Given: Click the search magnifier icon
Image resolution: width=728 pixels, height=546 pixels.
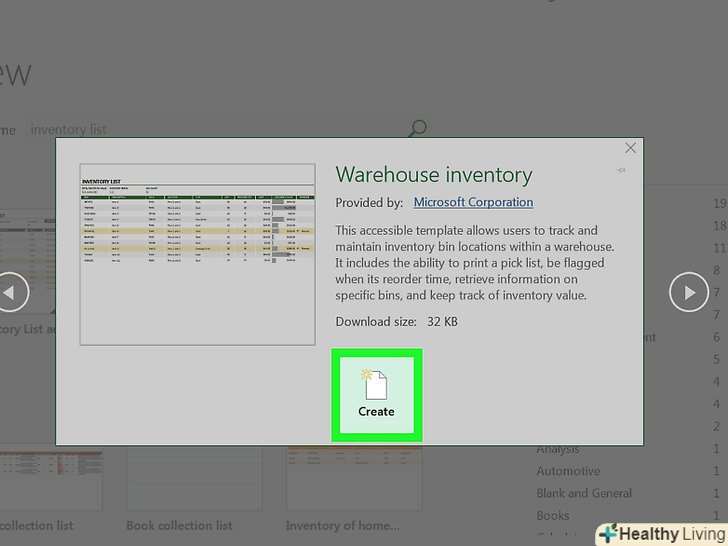Looking at the screenshot, I should click(417, 128).
